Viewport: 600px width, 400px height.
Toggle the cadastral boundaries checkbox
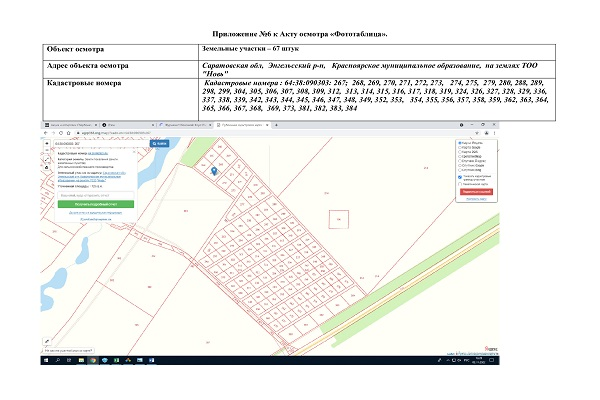[x=458, y=177]
